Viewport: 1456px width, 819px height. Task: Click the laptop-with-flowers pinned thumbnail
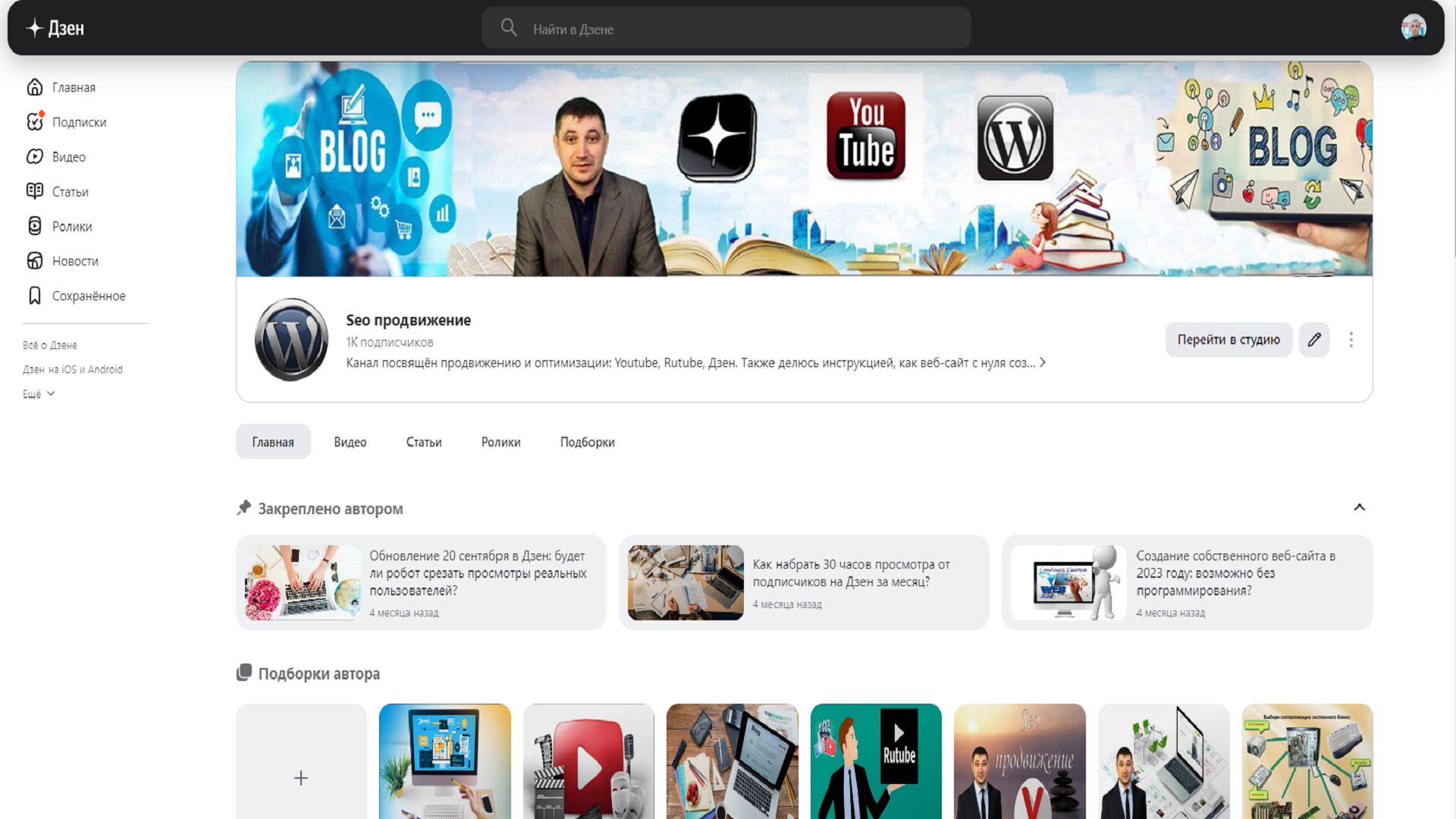pos(303,582)
